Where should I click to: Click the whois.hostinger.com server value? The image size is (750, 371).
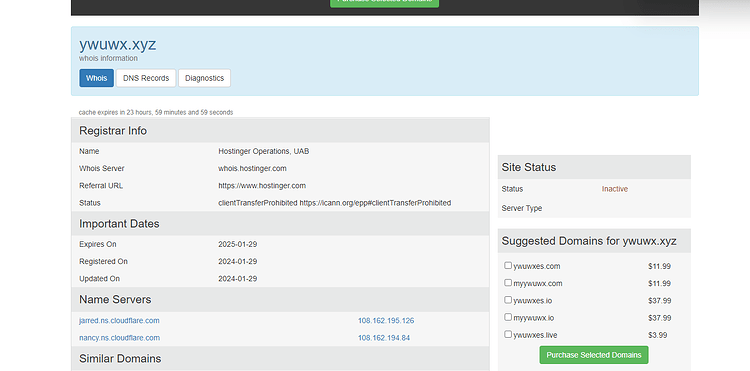(x=253, y=168)
